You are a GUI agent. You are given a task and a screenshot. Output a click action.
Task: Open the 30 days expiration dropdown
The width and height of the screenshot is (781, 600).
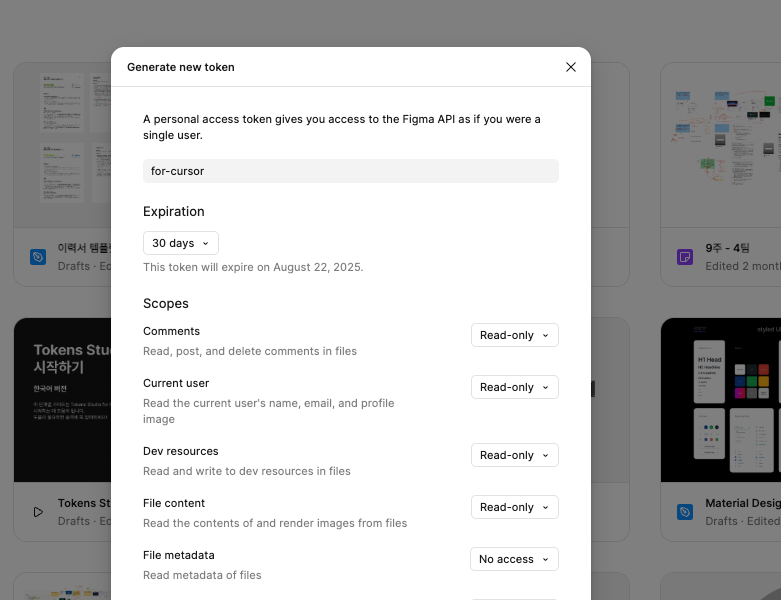180,243
